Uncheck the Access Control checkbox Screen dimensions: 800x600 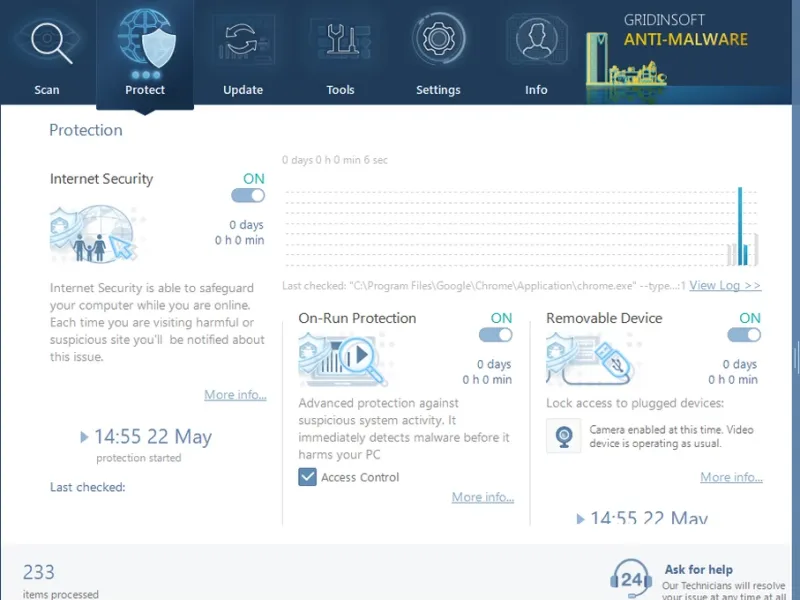click(307, 477)
